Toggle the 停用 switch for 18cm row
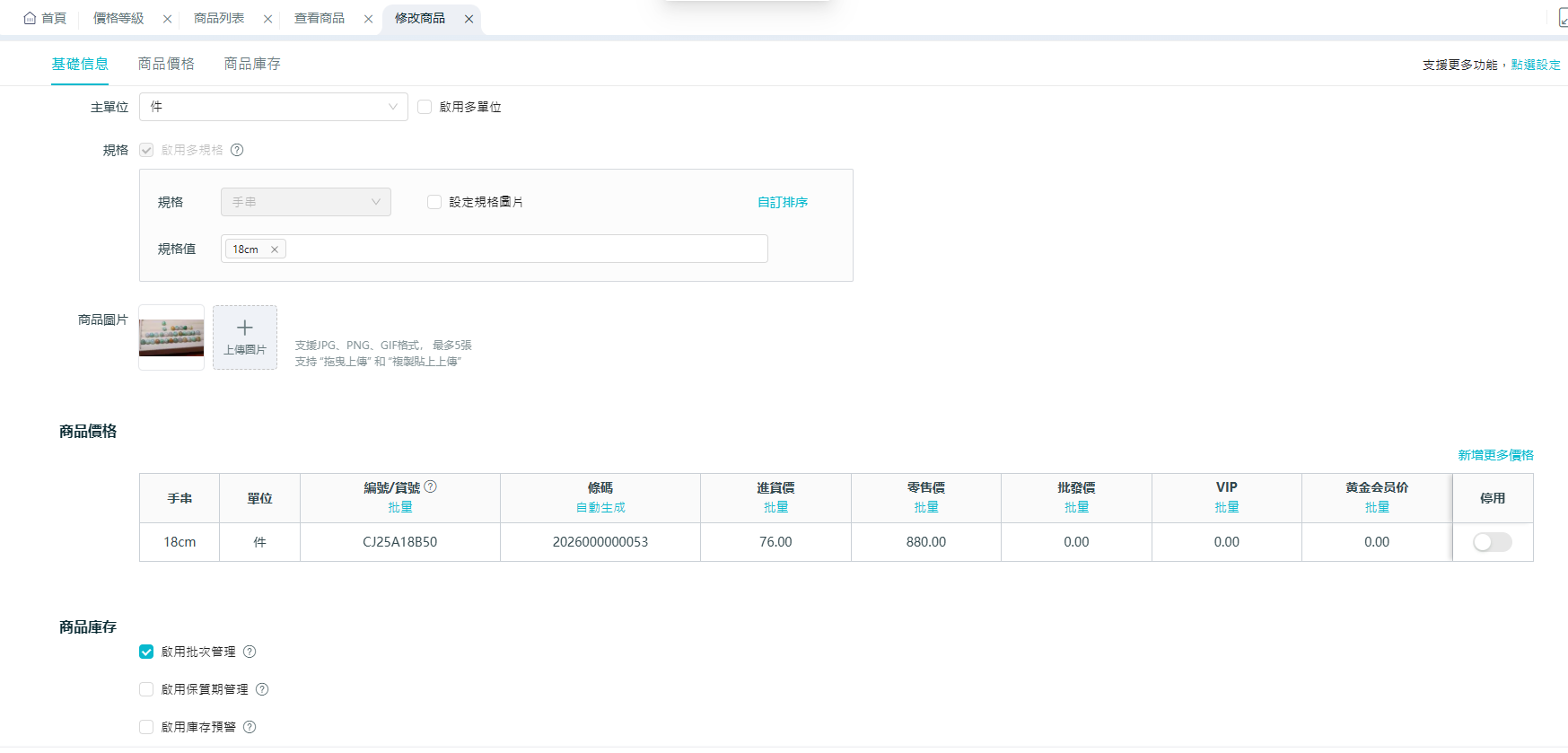The image size is (1568, 753). pyautogui.click(x=1492, y=542)
